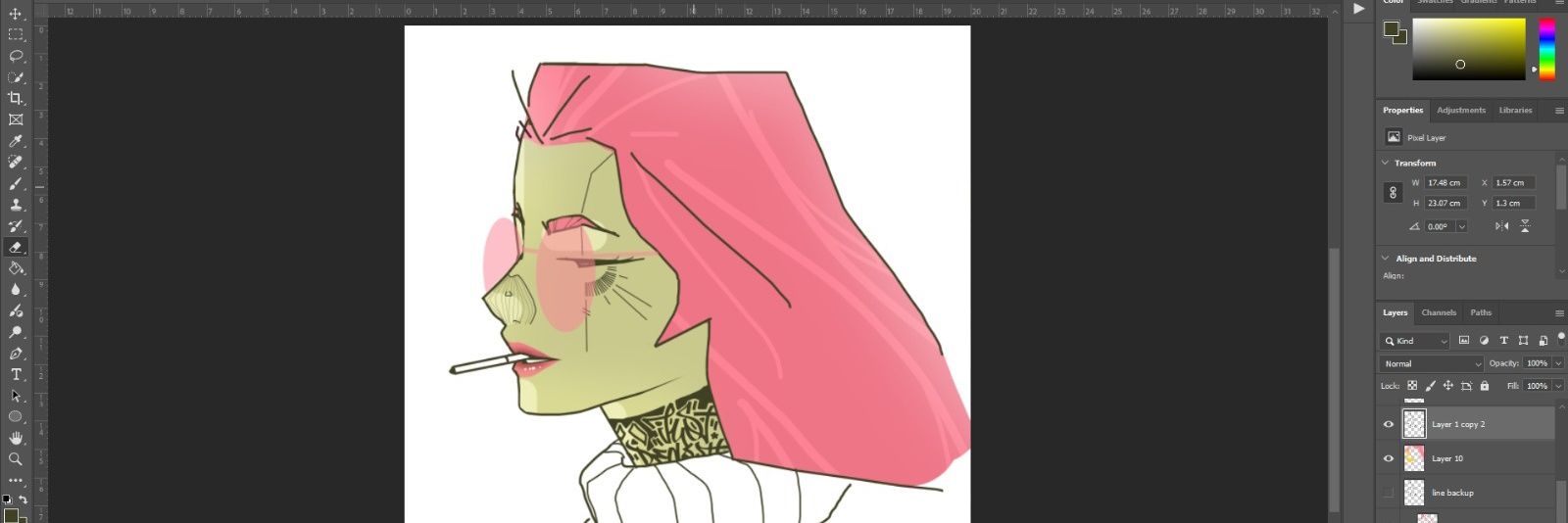
Task: Click the width W input field
Action: tap(1445, 183)
